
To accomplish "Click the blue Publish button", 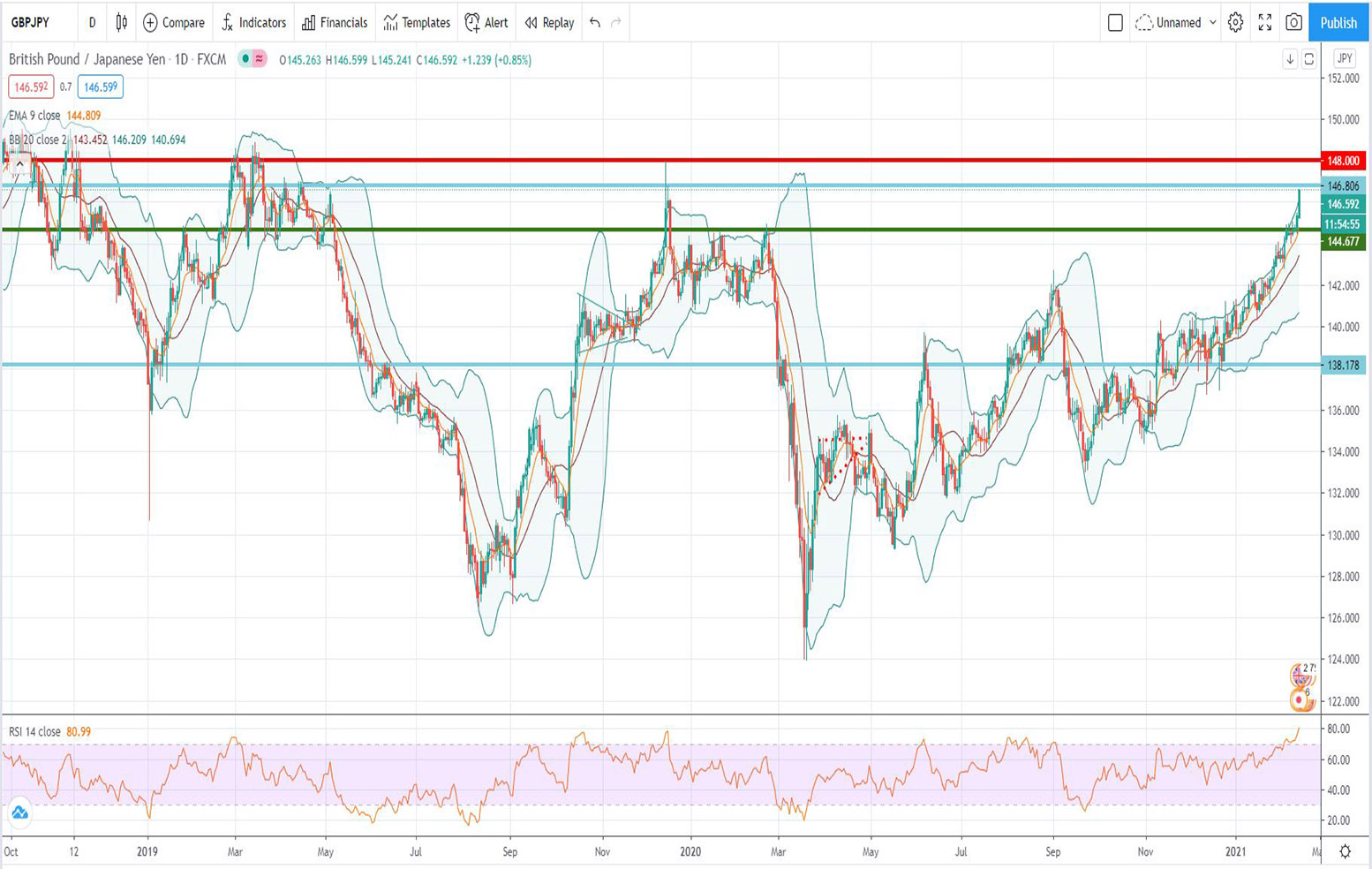I will point(1338,23).
